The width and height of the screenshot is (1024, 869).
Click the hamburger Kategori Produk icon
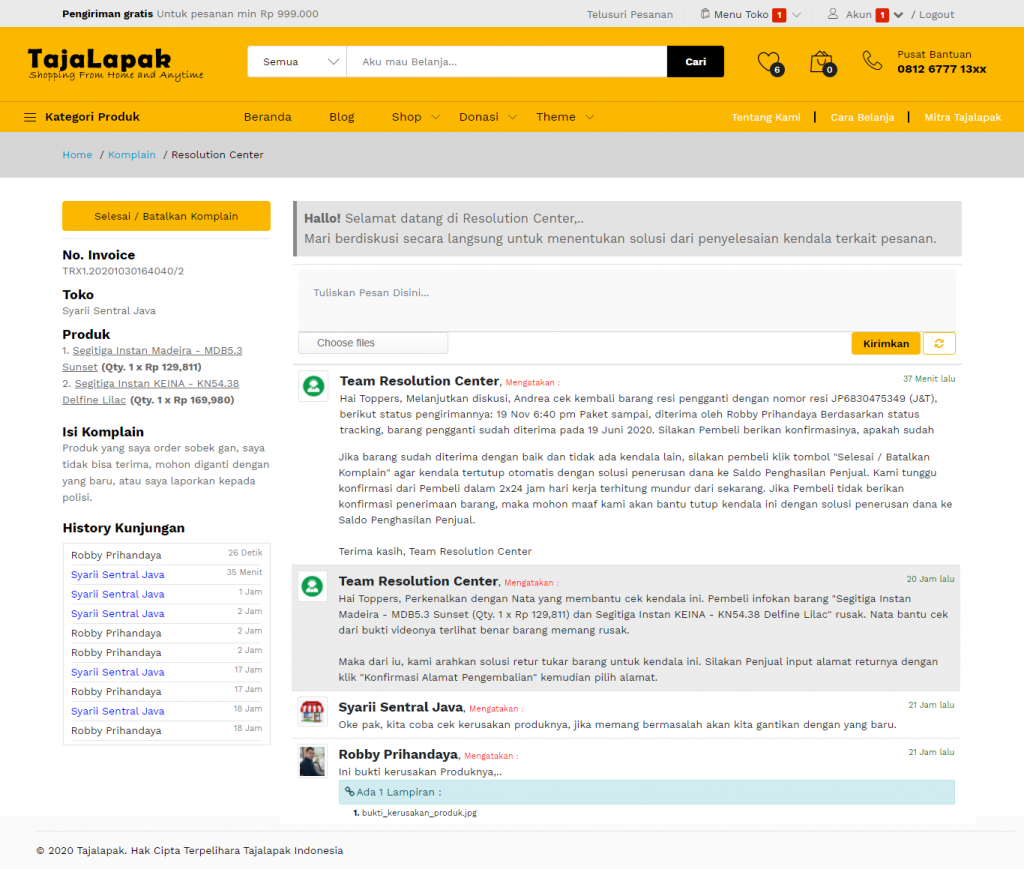30,118
